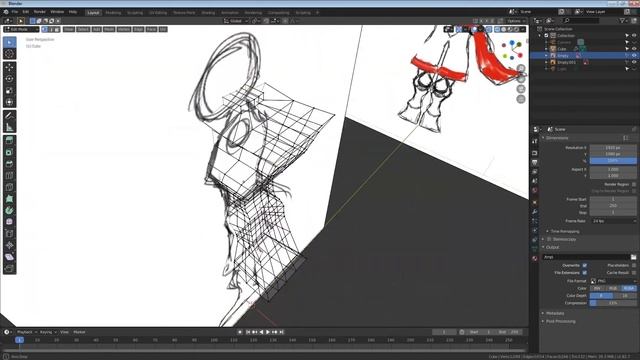Select the Rotate tool in left toolbar
Viewport: 640px width, 360px height.
(9, 79)
